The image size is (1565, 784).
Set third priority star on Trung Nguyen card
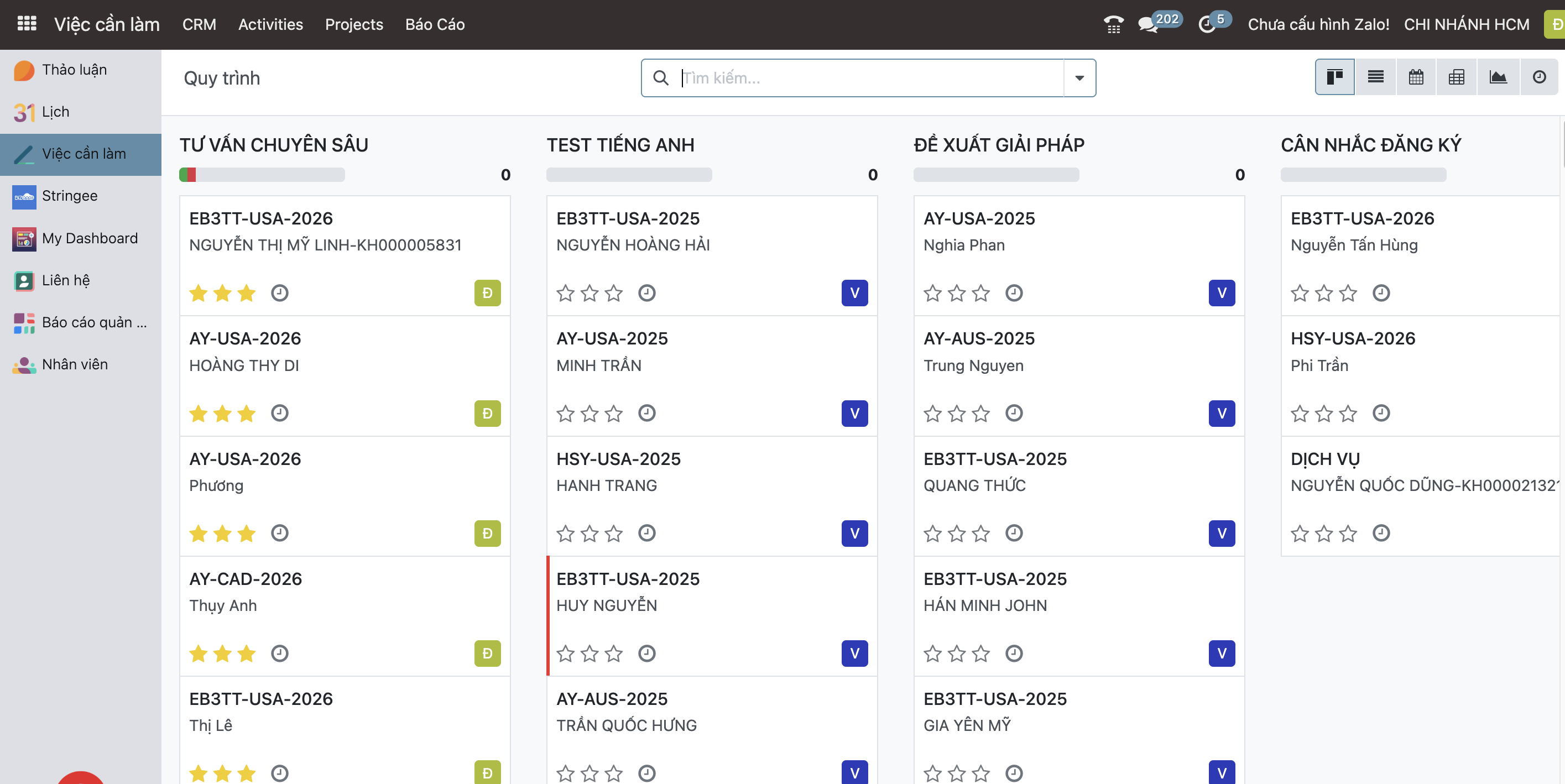click(980, 414)
